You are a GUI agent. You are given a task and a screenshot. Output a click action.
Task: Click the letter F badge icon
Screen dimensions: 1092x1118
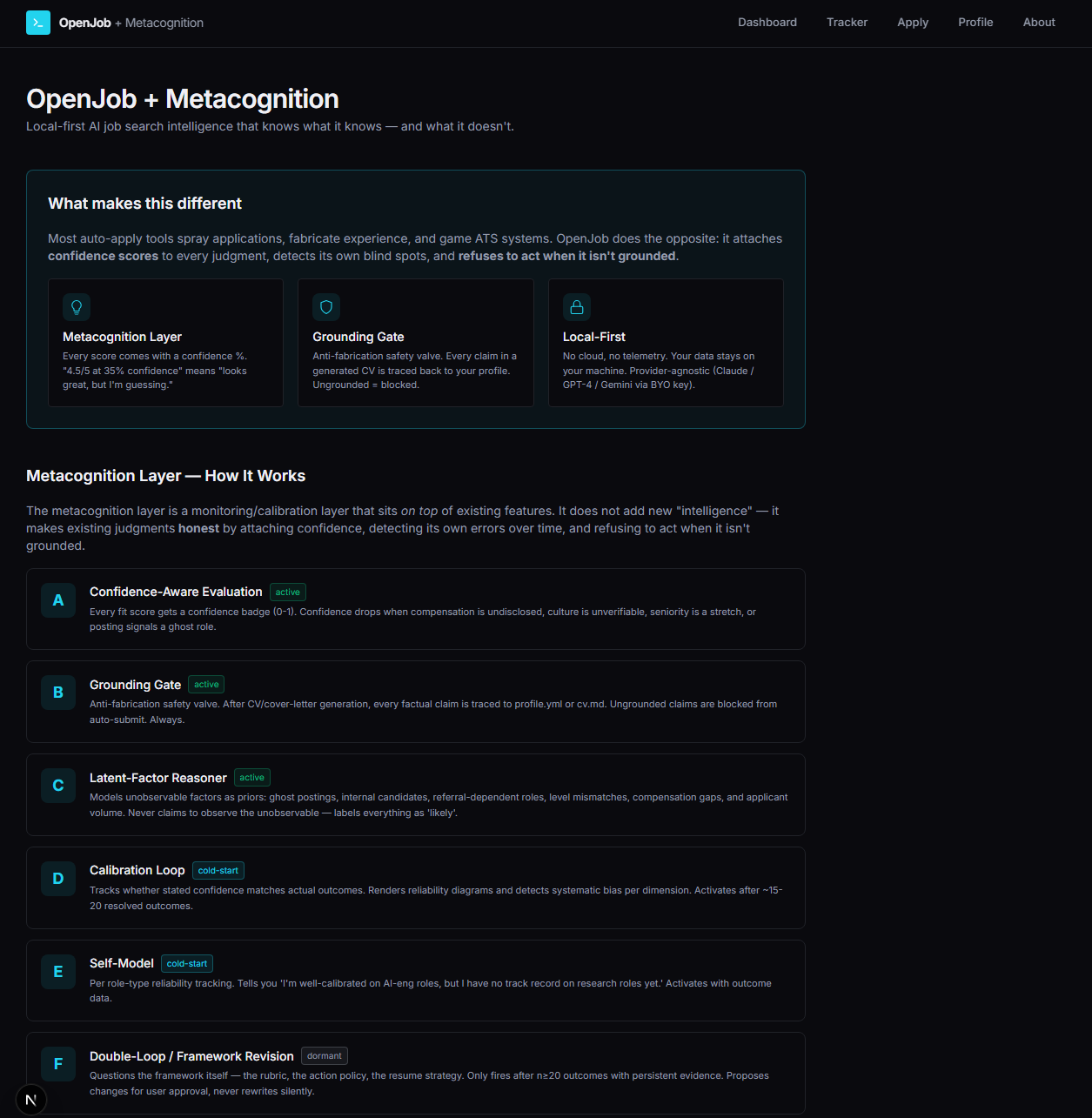coord(58,1064)
